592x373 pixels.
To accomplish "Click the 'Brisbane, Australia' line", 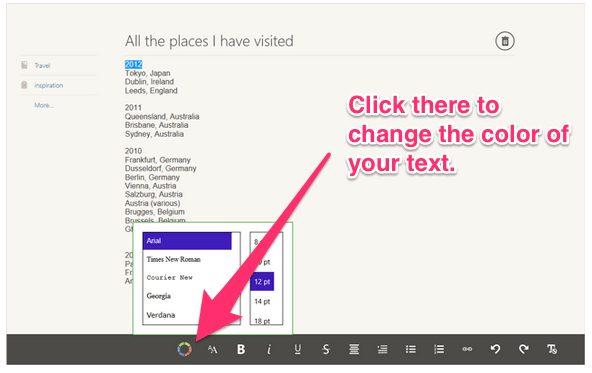I will coord(156,125).
